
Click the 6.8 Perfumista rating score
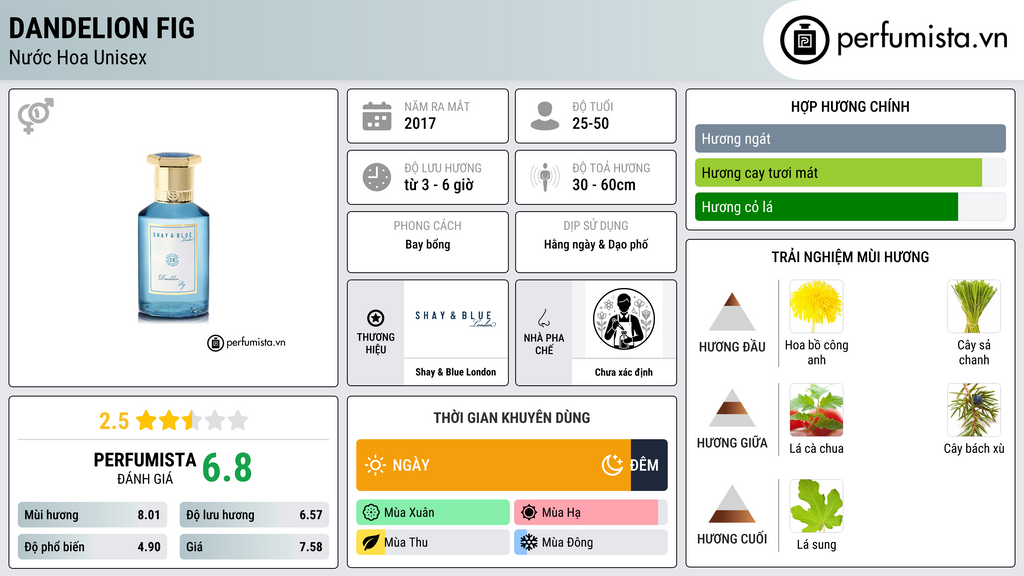[x=227, y=468]
